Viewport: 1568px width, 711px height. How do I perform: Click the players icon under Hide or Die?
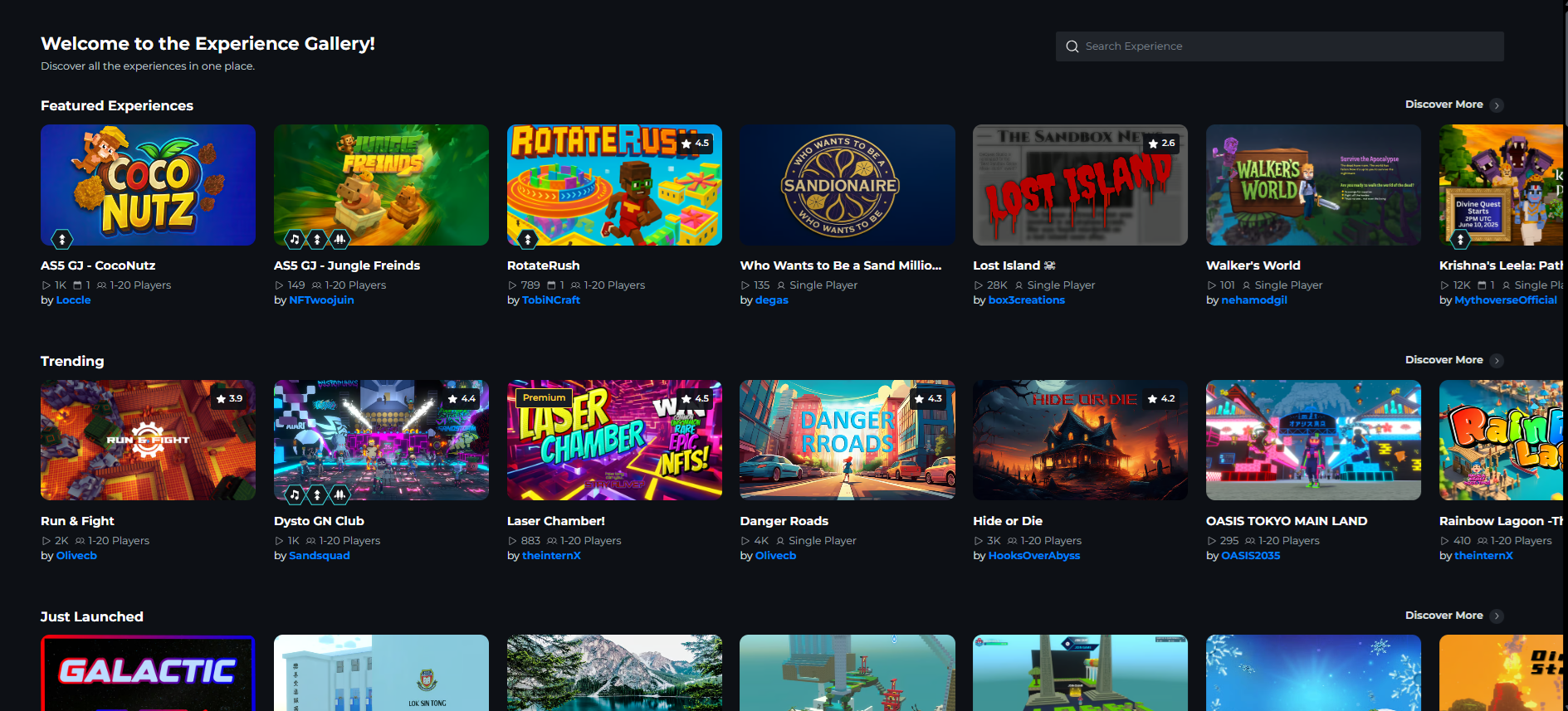coord(1012,541)
